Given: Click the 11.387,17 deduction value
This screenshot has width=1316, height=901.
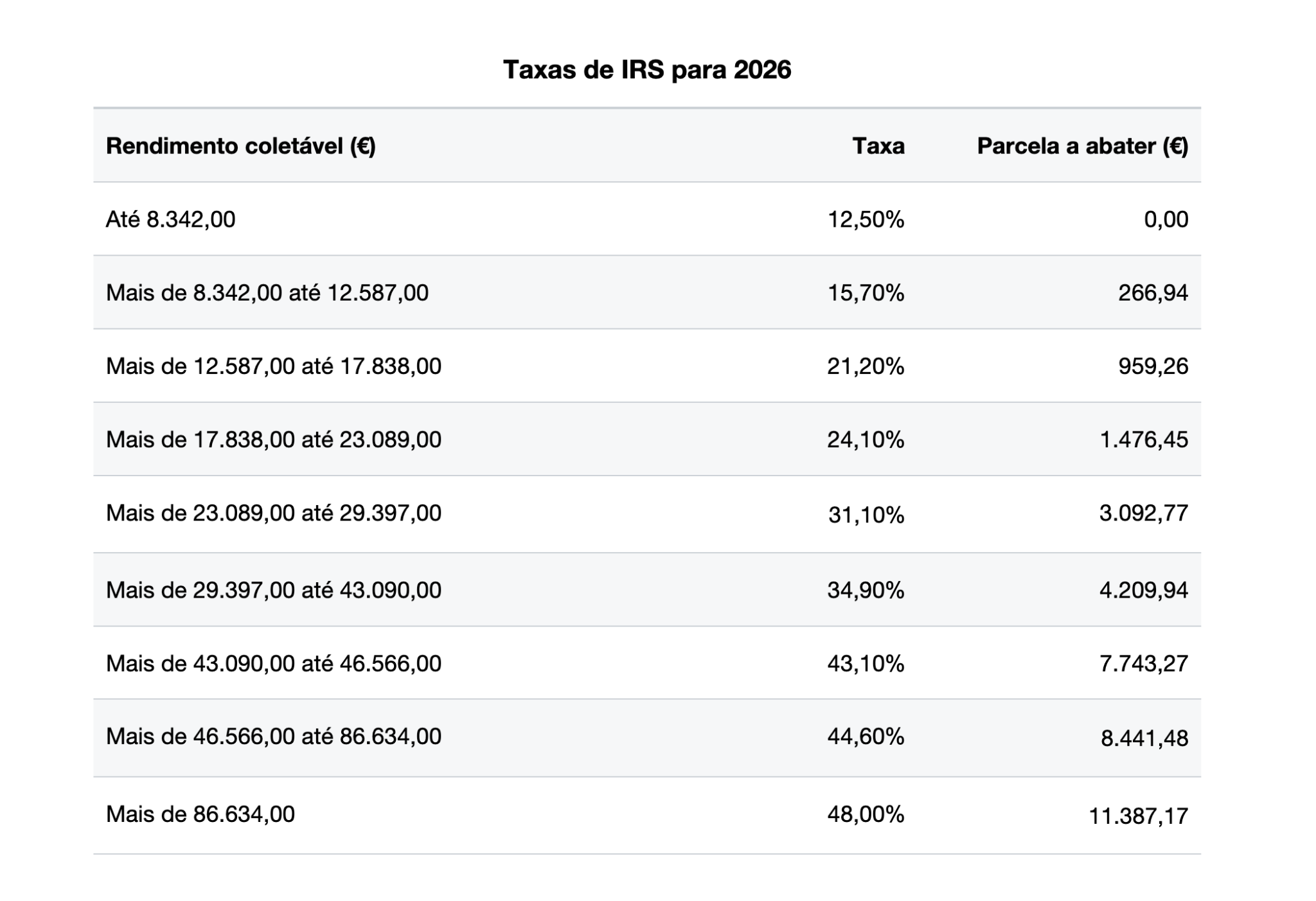Looking at the screenshot, I should 1138,817.
